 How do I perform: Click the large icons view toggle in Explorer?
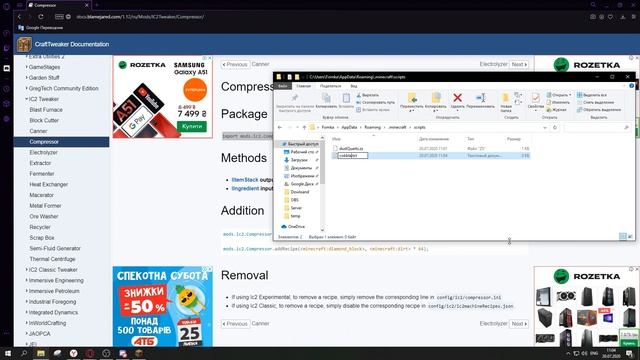[630, 236]
